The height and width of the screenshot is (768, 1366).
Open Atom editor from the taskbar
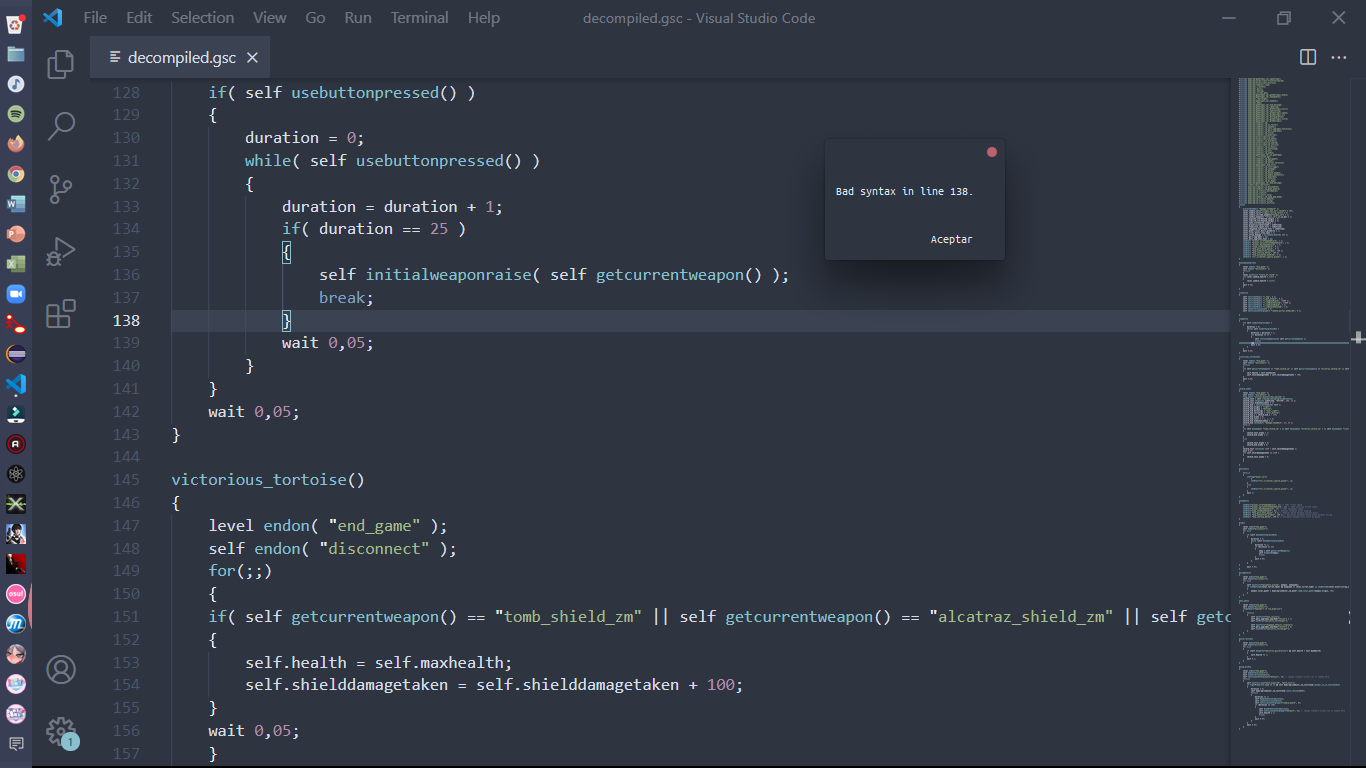click(x=16, y=474)
